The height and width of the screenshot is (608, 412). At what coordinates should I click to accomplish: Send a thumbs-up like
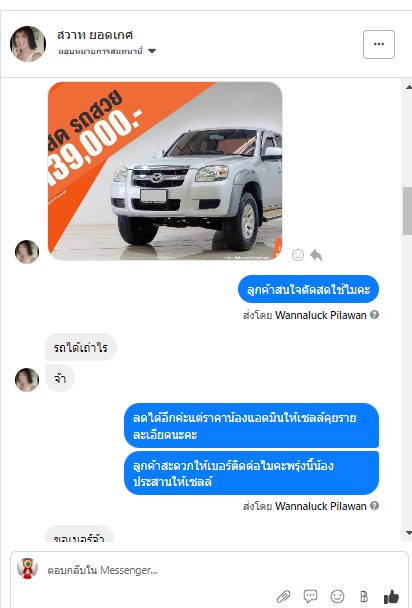click(x=391, y=596)
